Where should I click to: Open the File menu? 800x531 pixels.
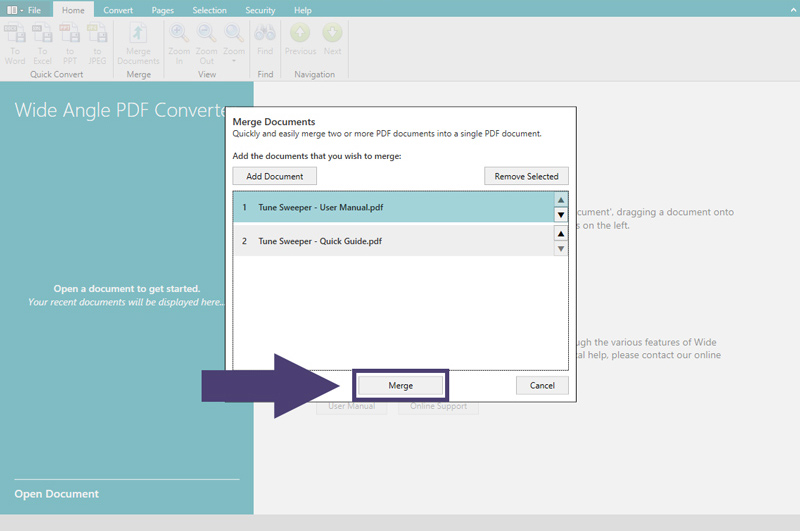pos(25,10)
